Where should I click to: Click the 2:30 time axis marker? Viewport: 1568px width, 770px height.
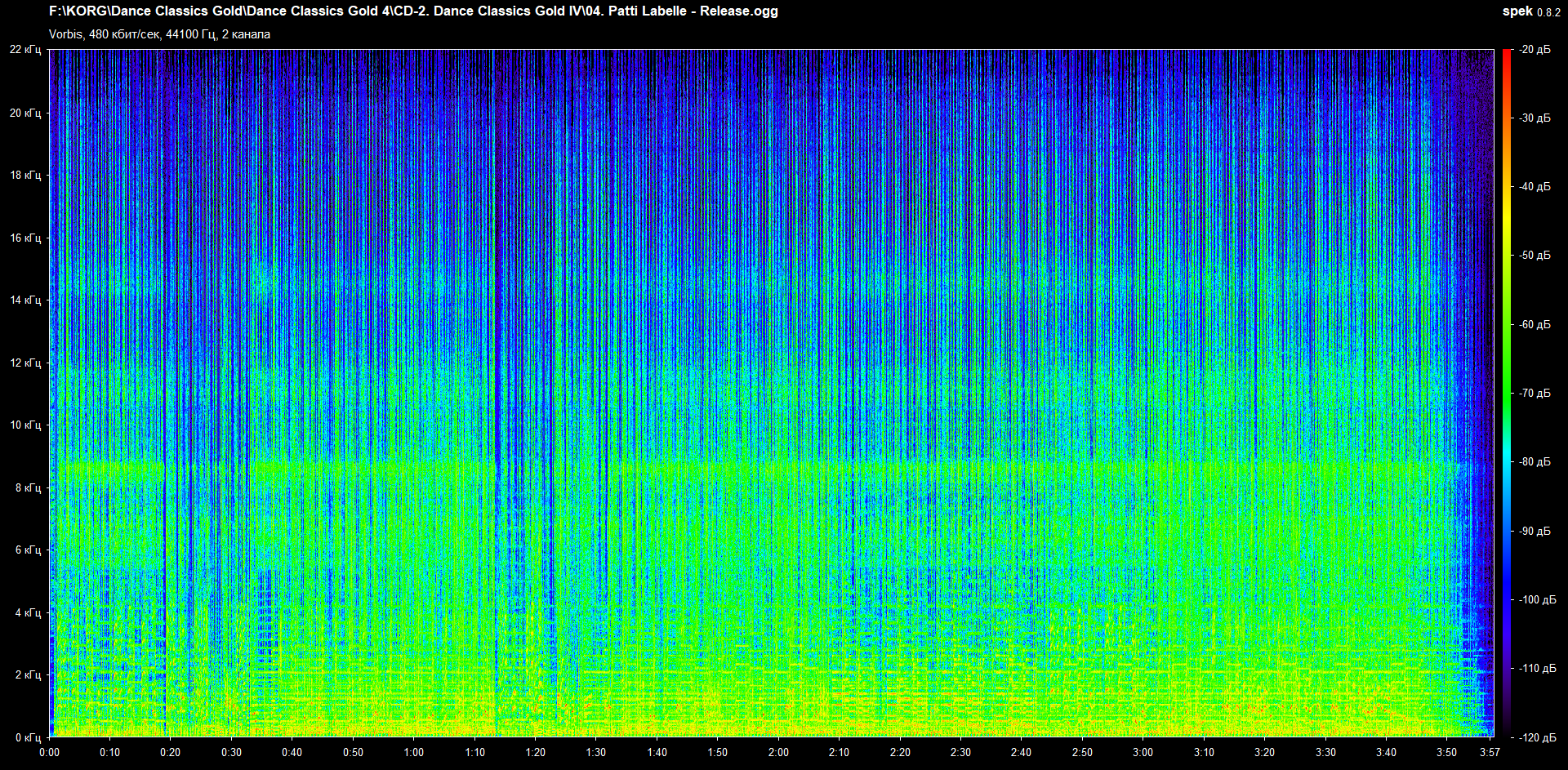pos(960,752)
